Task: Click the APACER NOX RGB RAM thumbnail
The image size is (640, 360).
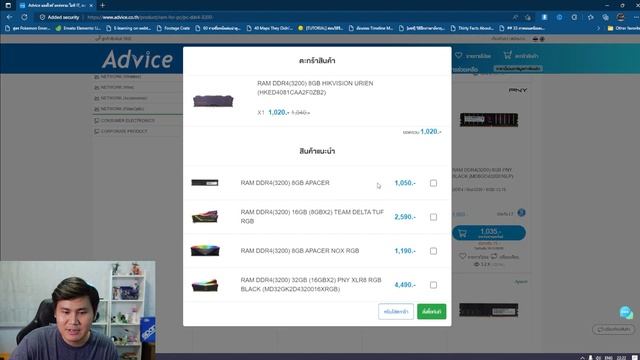Action: (x=205, y=250)
